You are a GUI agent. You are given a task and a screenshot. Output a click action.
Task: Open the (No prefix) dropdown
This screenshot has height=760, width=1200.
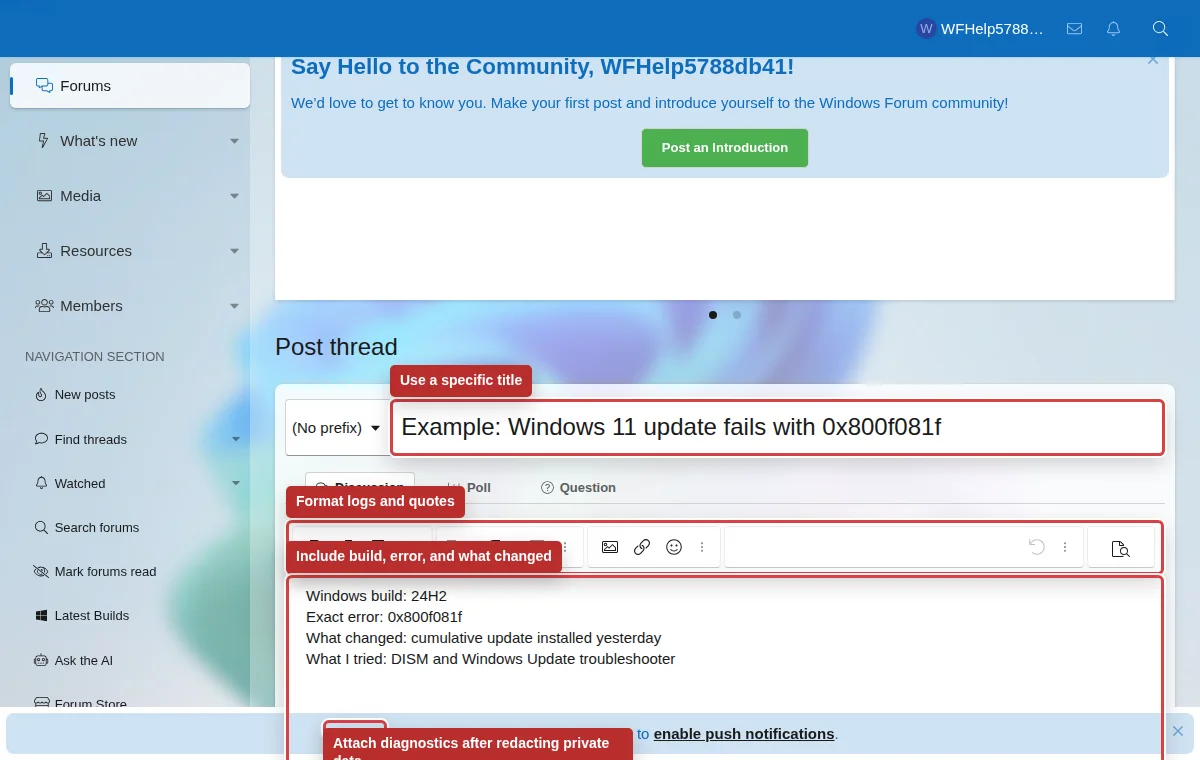pos(336,428)
